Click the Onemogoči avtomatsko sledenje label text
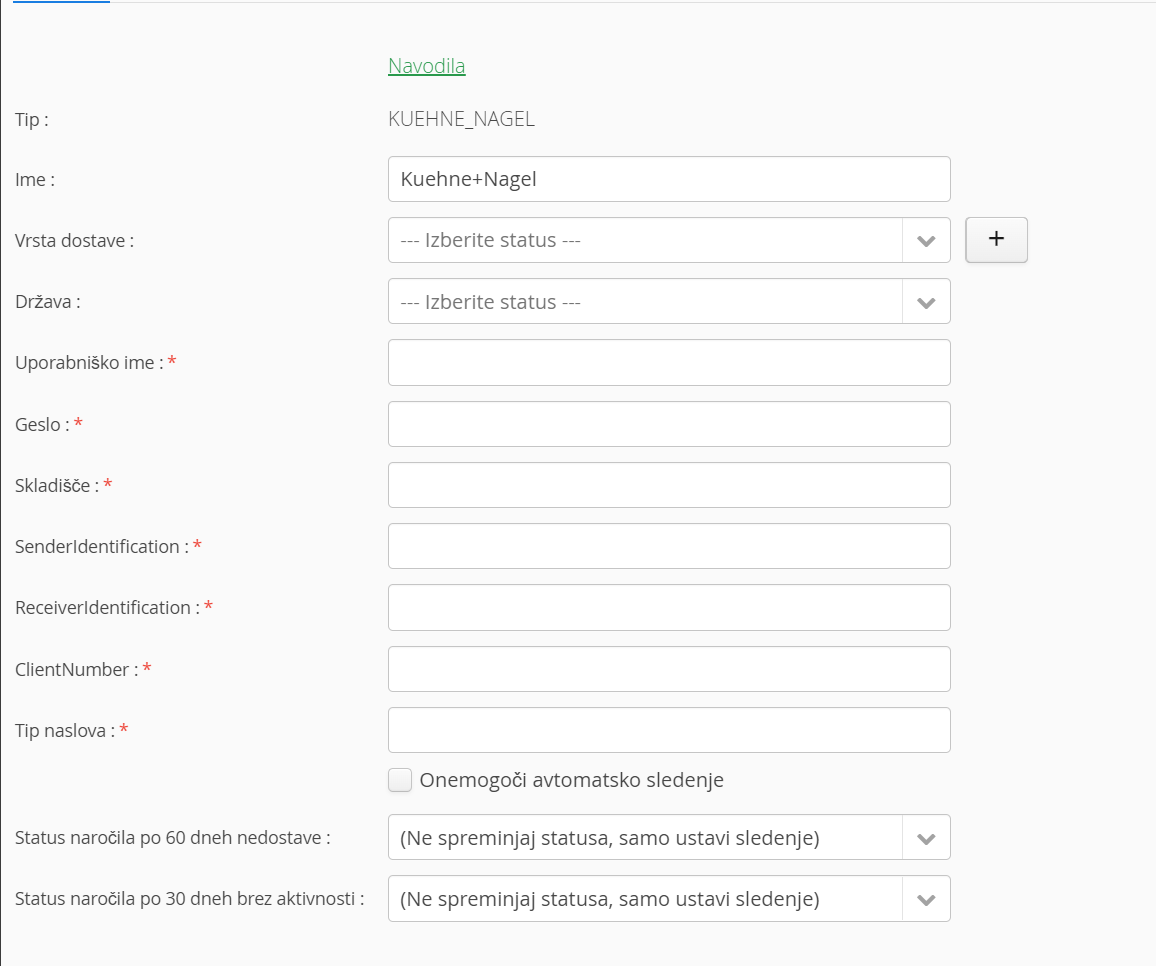Image resolution: width=1156 pixels, height=966 pixels. (571, 780)
